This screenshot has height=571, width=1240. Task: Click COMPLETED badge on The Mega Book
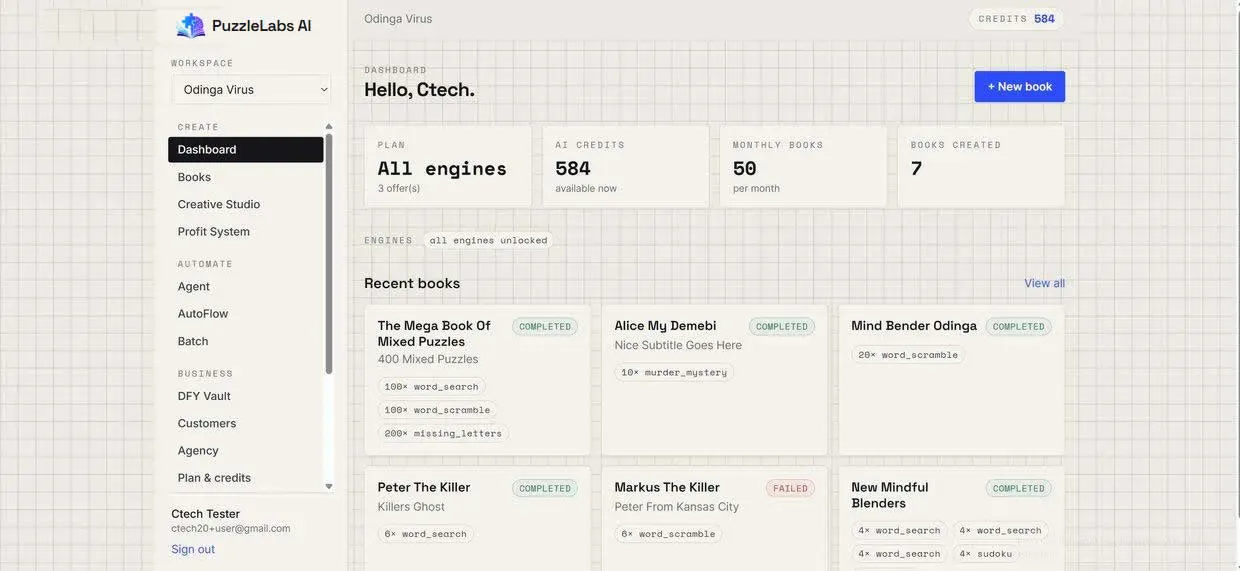point(545,327)
